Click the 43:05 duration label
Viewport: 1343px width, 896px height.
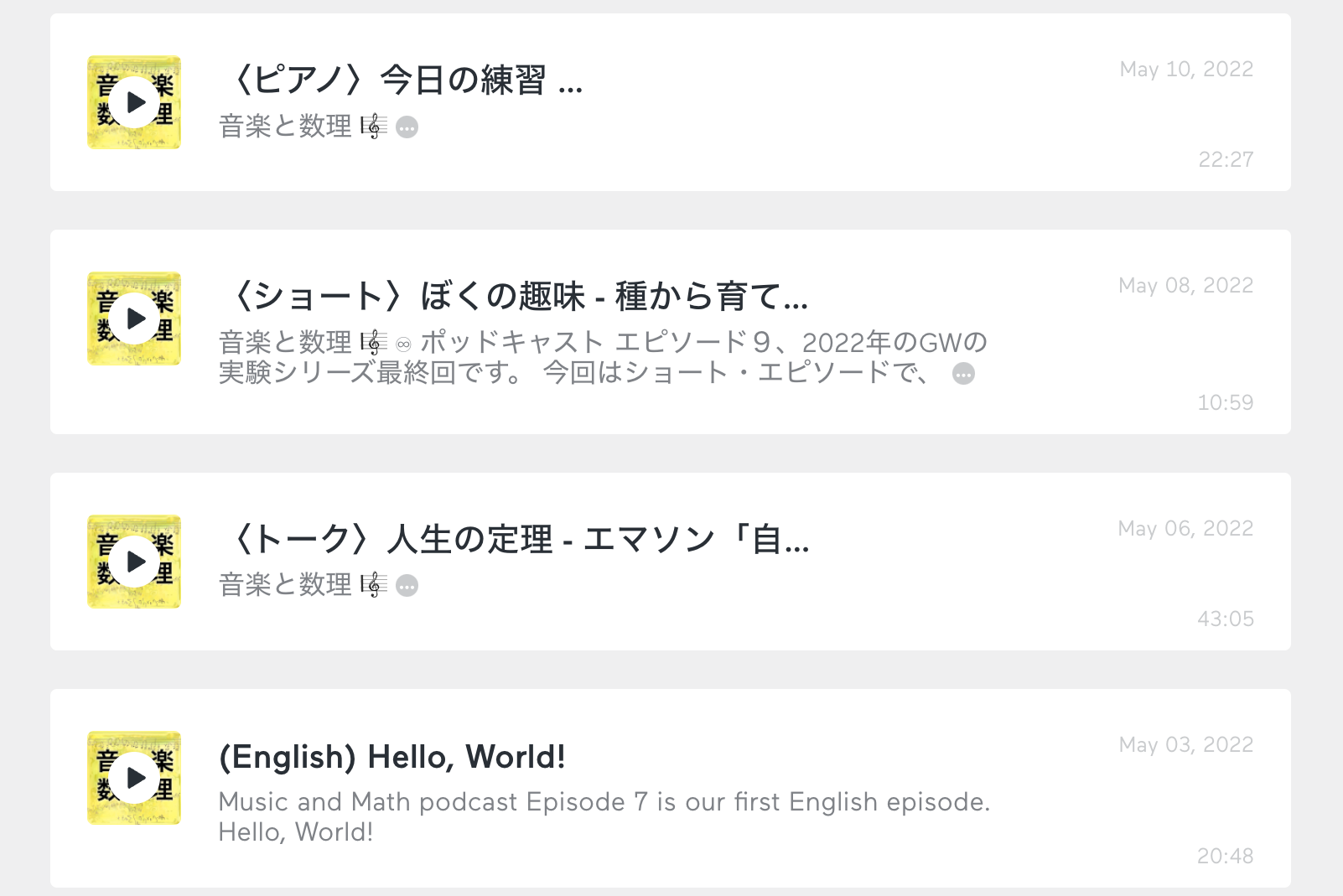[x=1226, y=619]
